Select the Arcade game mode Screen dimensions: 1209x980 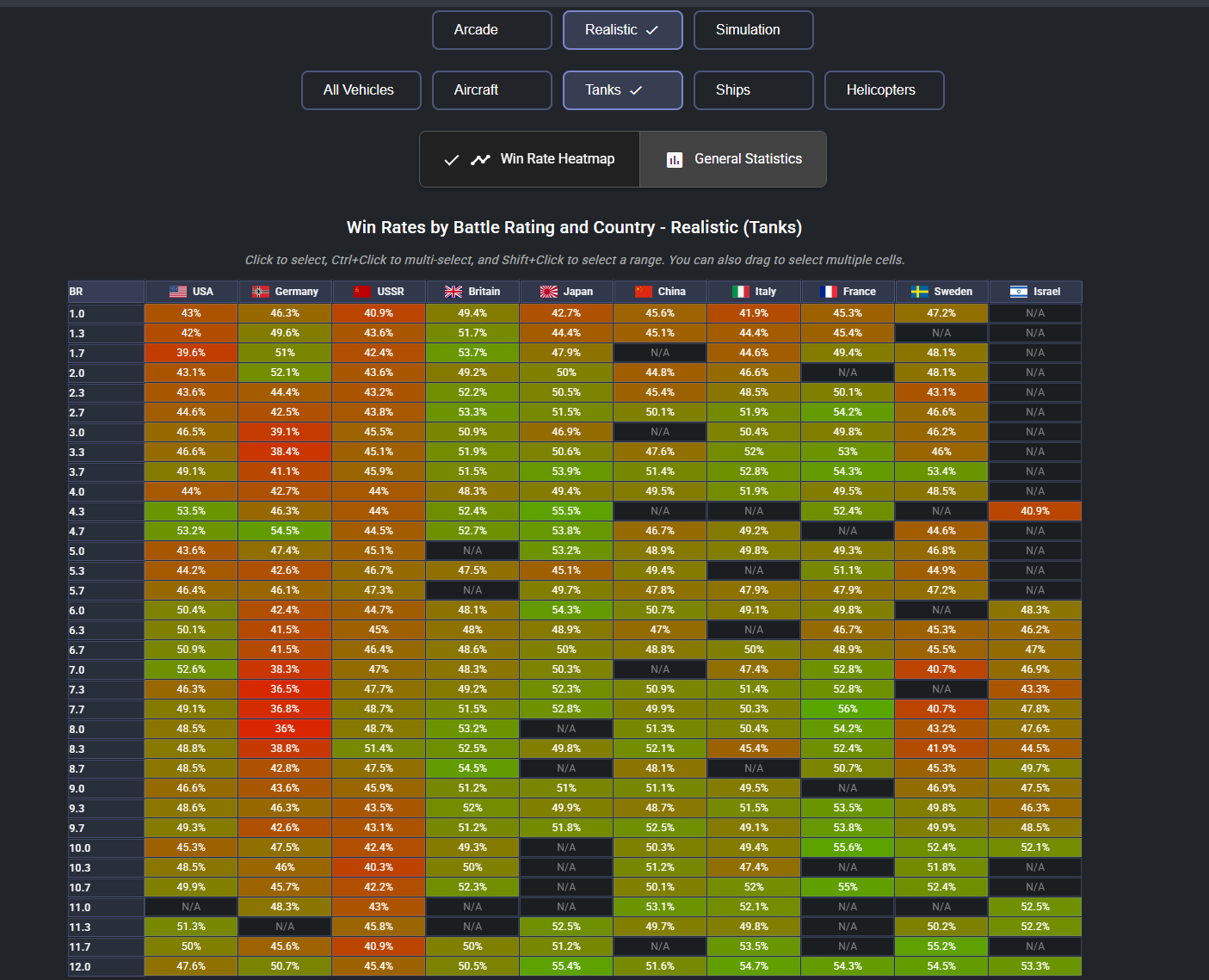(492, 30)
